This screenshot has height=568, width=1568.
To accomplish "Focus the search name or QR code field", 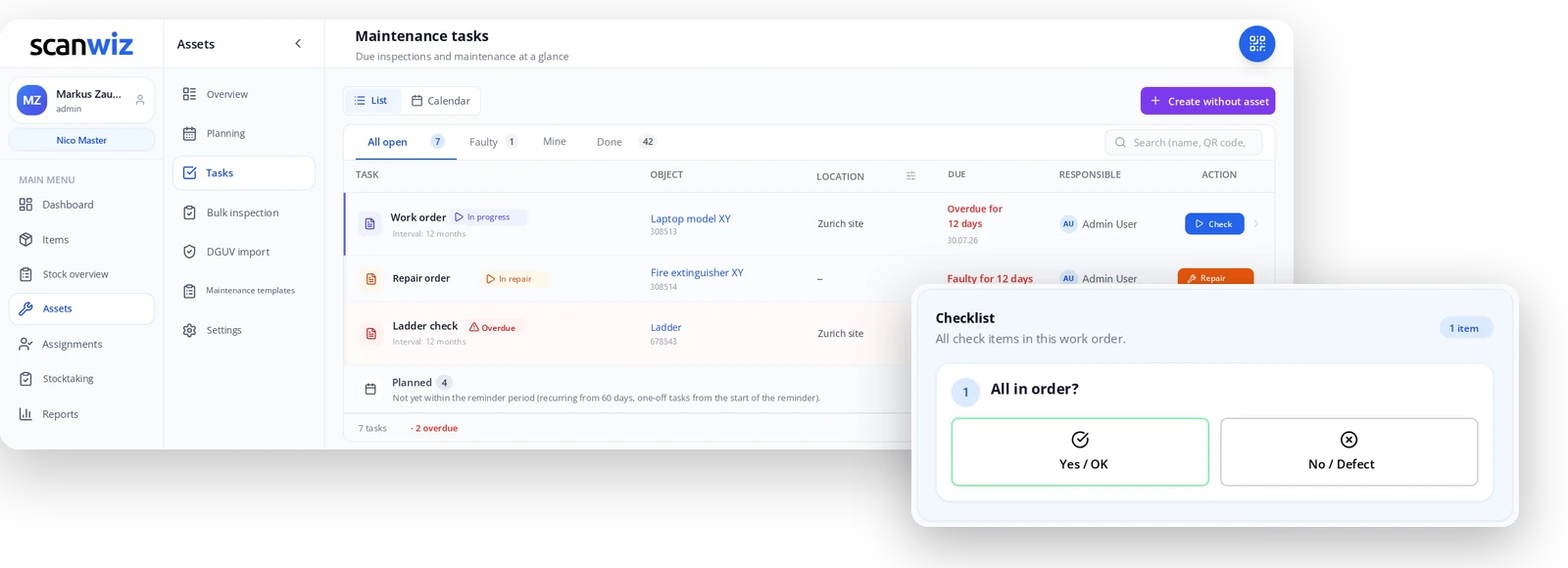I will click(1184, 142).
